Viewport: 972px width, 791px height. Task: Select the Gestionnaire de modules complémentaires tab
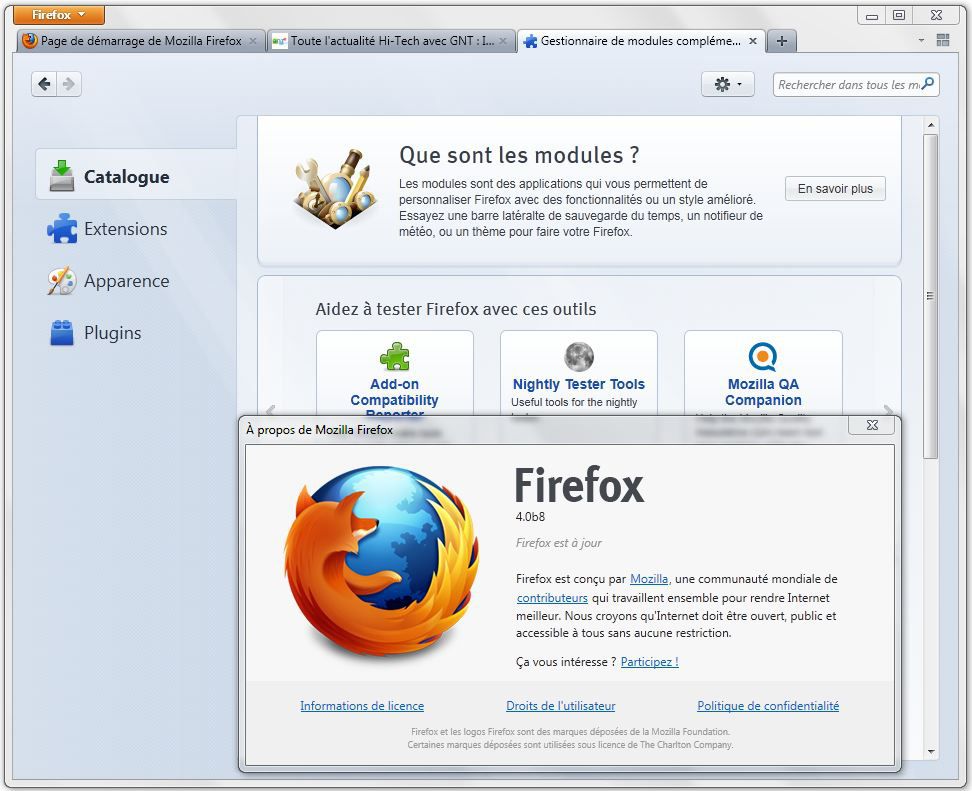[640, 41]
